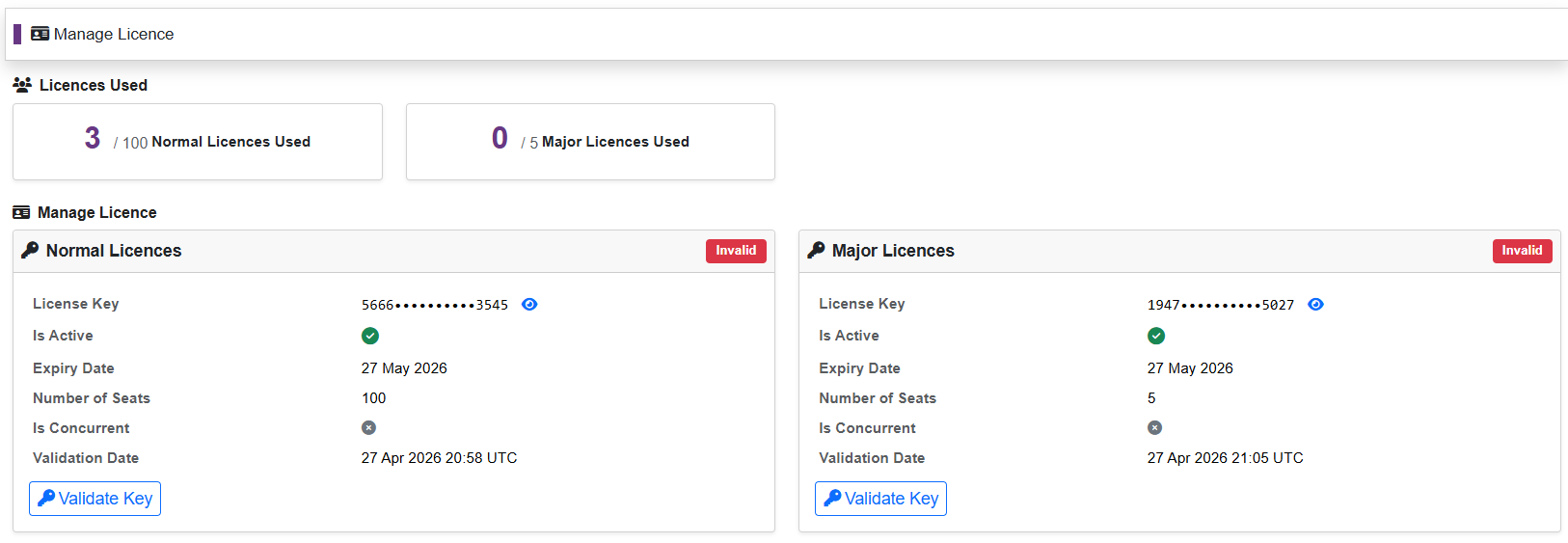Screen dimensions: 1568x543
Task: Click the Expiry Date label in Normal Licences
Action: [x=73, y=368]
